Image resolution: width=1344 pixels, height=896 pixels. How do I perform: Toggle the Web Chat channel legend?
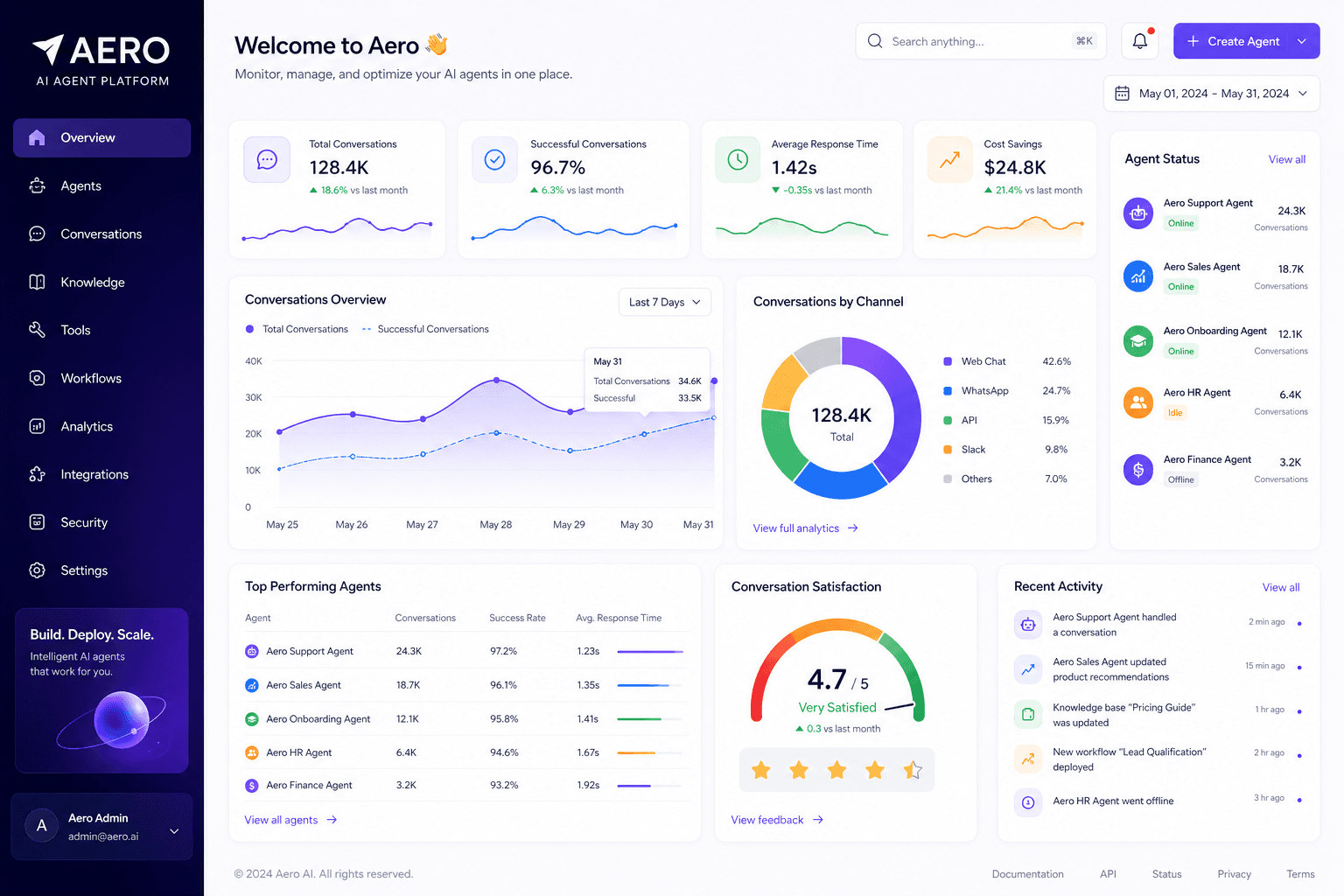(x=974, y=361)
